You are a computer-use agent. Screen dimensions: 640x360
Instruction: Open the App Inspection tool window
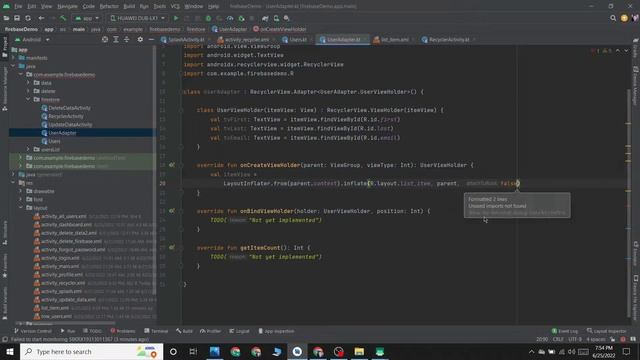pyautogui.click(x=276, y=331)
